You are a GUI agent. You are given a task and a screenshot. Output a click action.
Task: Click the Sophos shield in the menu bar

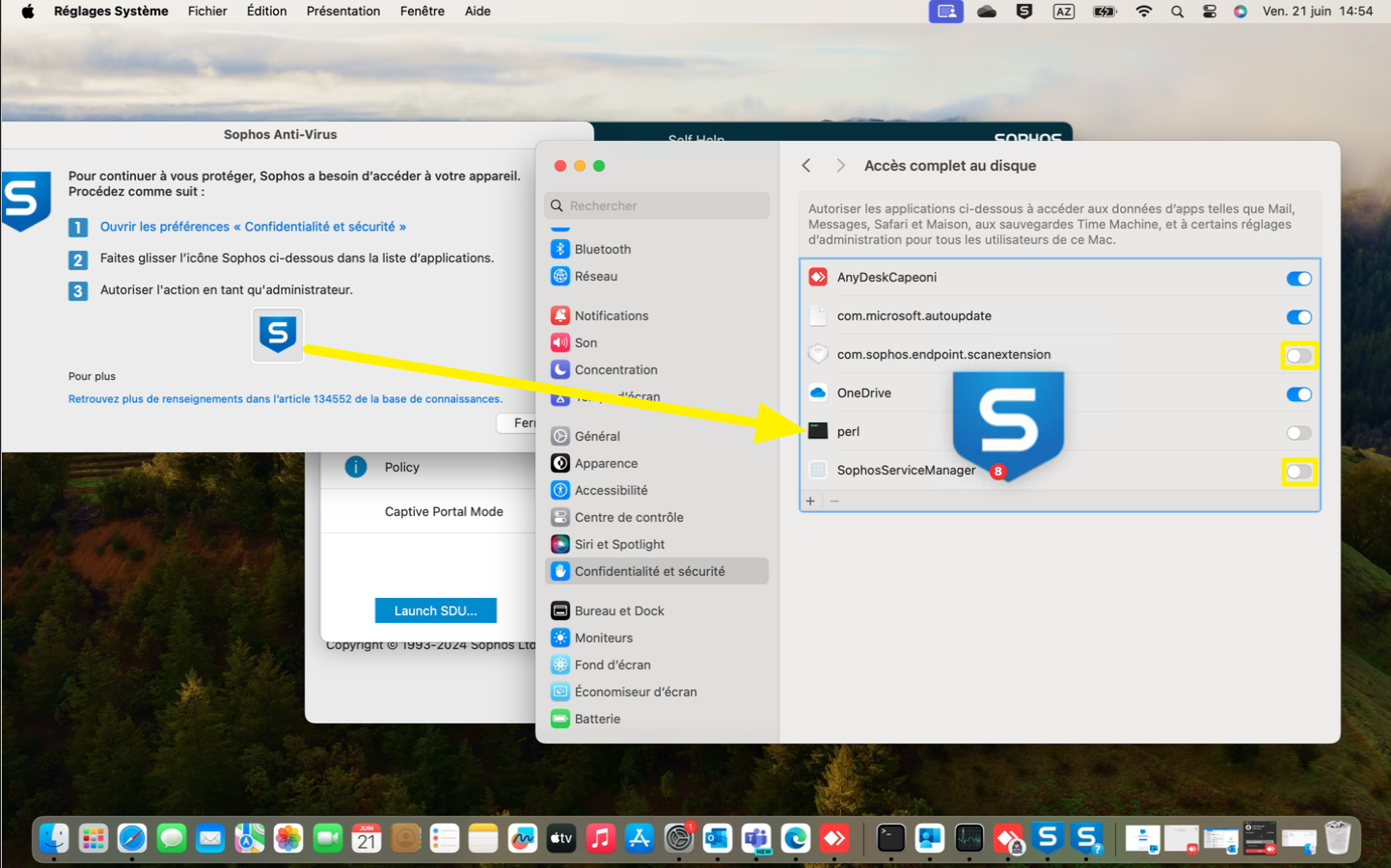(1024, 12)
